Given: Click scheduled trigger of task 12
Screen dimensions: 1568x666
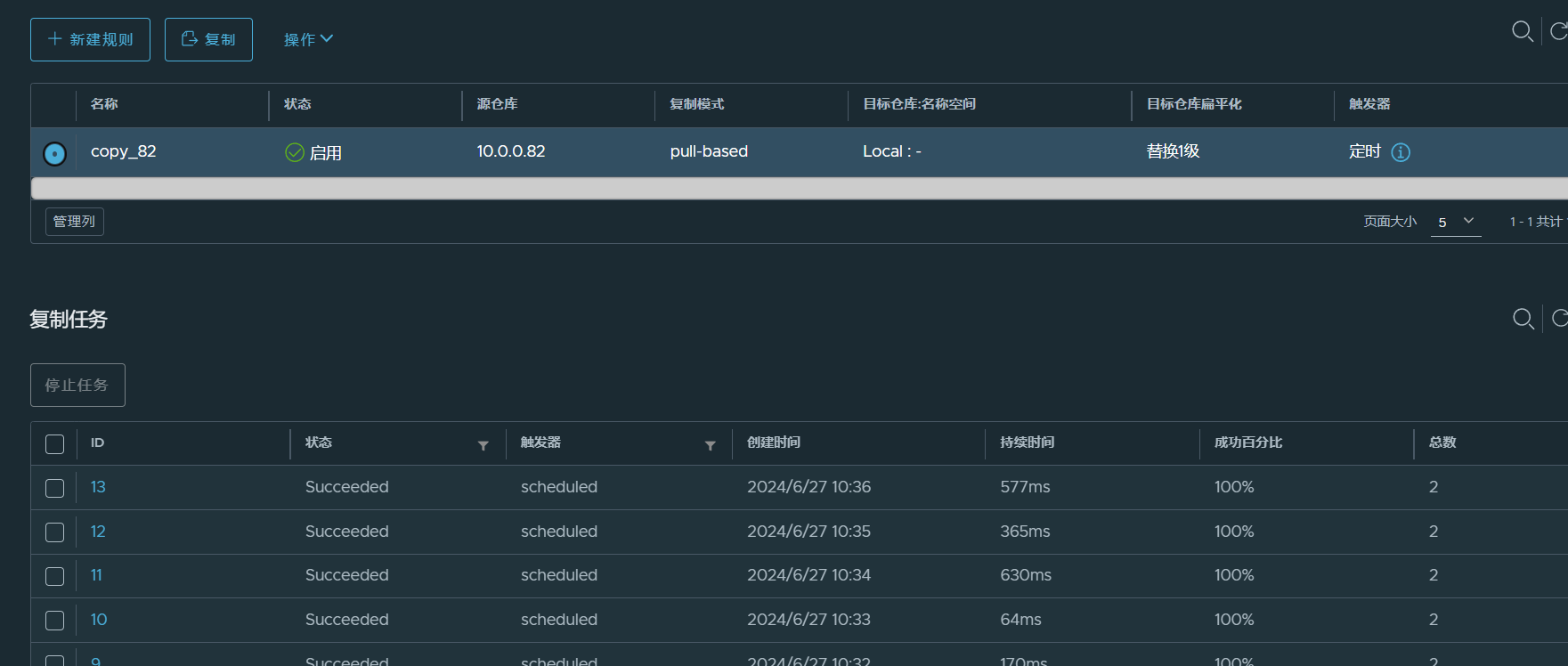Looking at the screenshot, I should [x=559, y=532].
